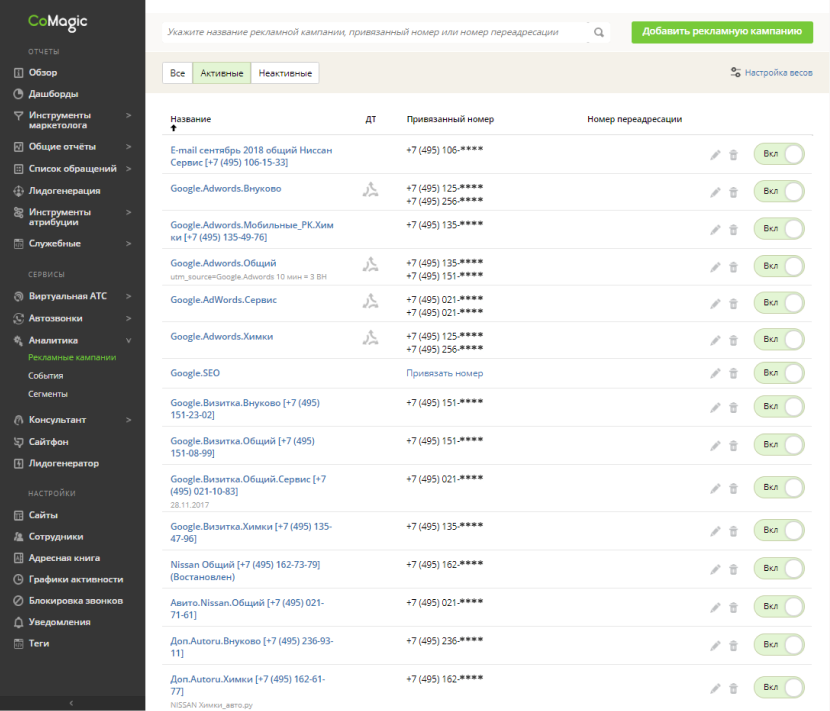
Task: Edit the Nissan Общий campaign
Action: click(x=715, y=569)
